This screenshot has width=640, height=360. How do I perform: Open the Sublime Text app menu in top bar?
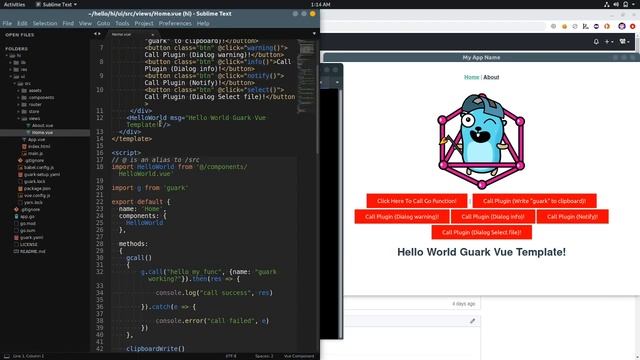[x=56, y=4]
